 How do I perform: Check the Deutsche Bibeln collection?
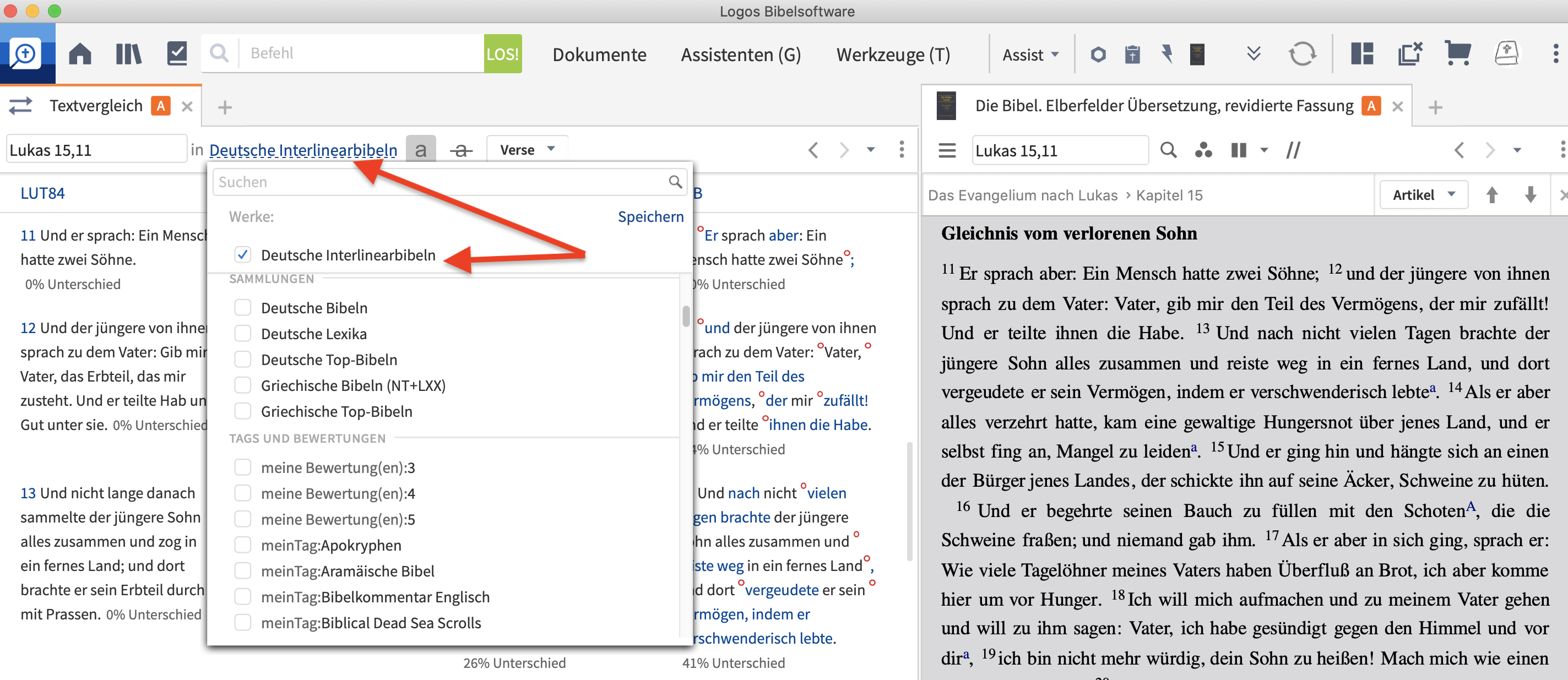[242, 307]
